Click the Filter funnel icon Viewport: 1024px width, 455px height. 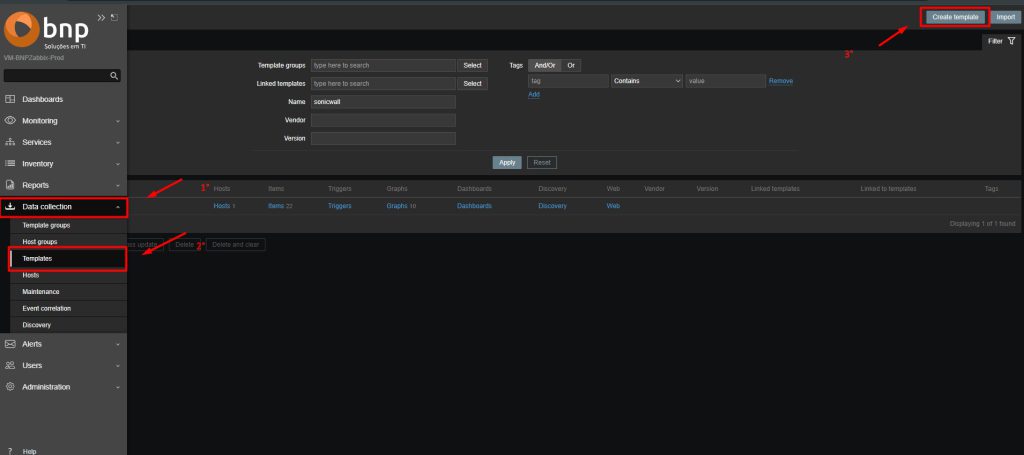point(1011,41)
